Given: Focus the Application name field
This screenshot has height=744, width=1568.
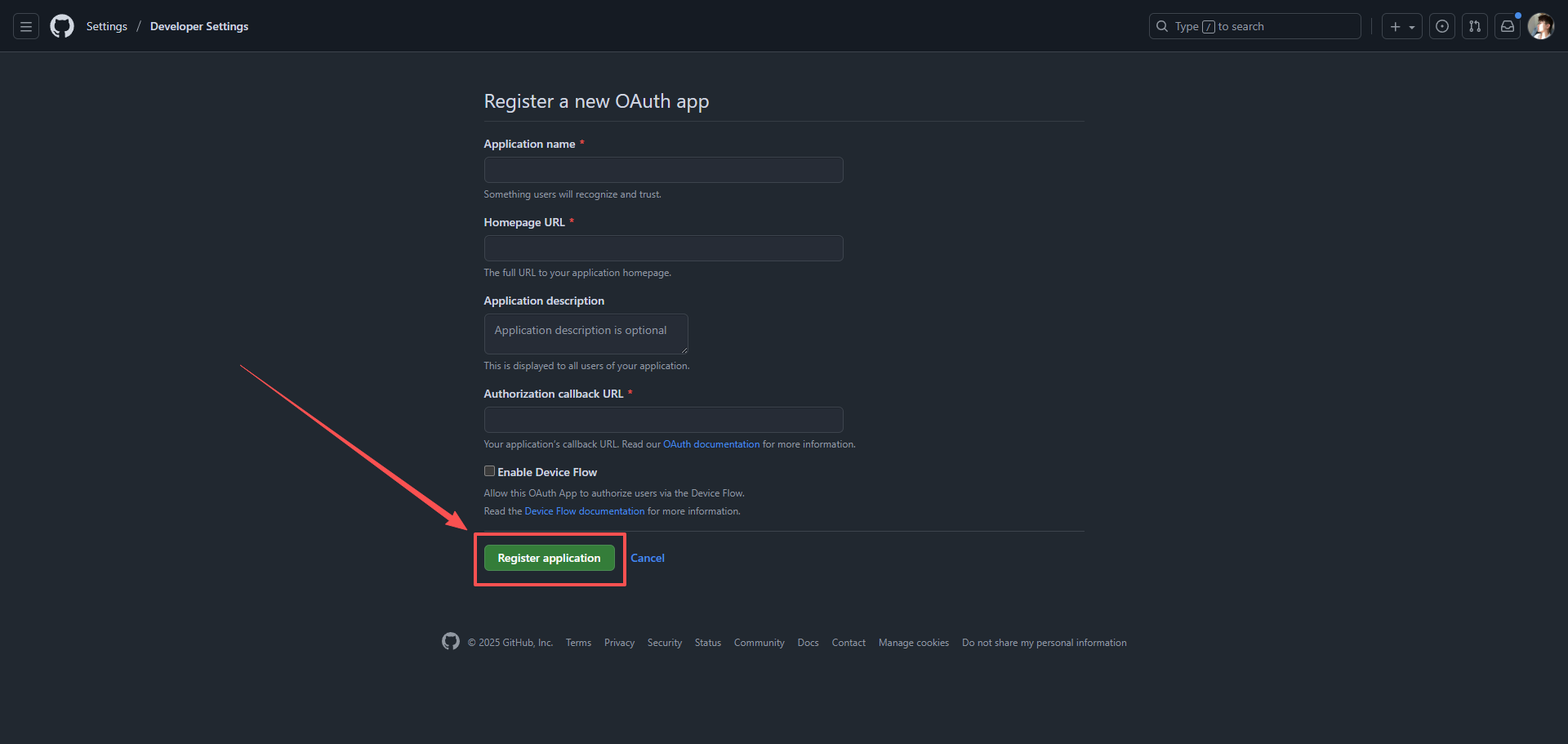Looking at the screenshot, I should pyautogui.click(x=663, y=170).
